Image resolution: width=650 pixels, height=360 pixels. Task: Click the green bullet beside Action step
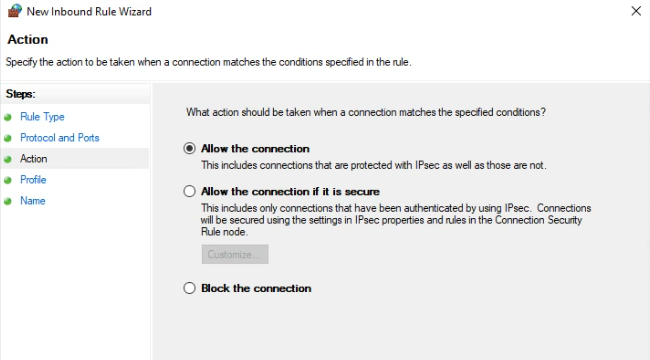click(7, 159)
